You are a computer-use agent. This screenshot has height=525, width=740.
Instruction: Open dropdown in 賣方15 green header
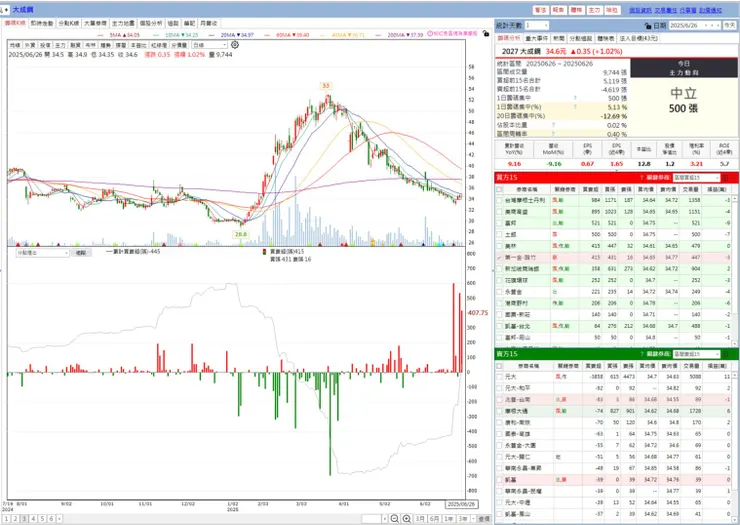coord(697,354)
